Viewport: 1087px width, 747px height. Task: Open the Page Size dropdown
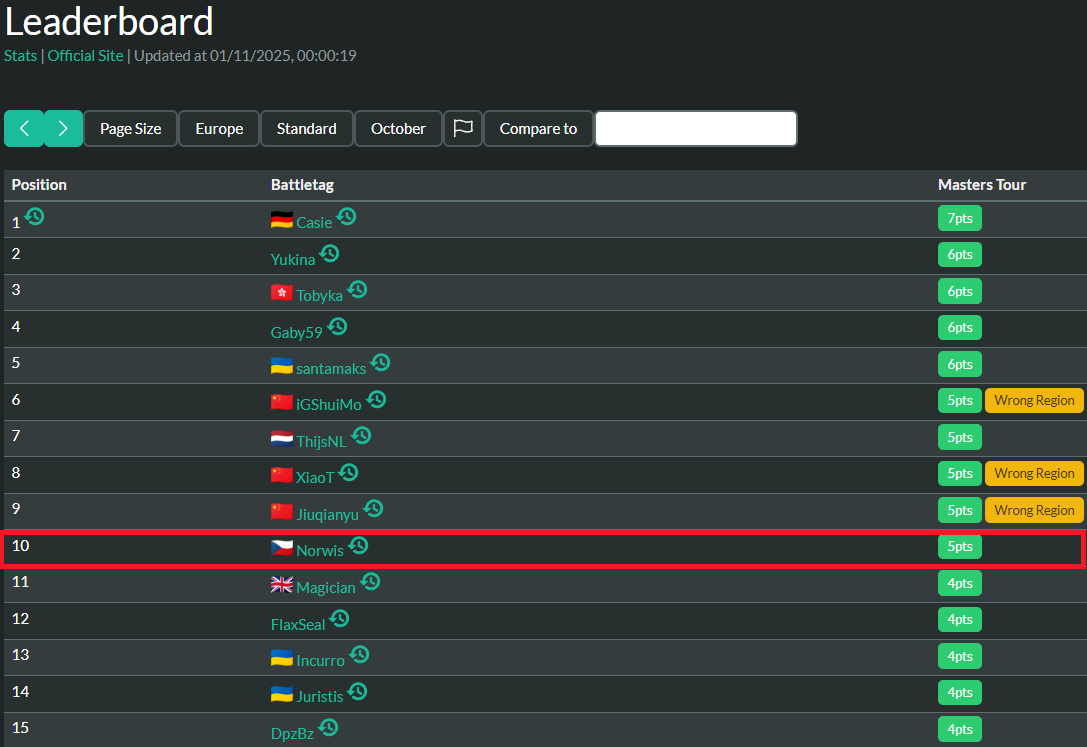pos(130,128)
